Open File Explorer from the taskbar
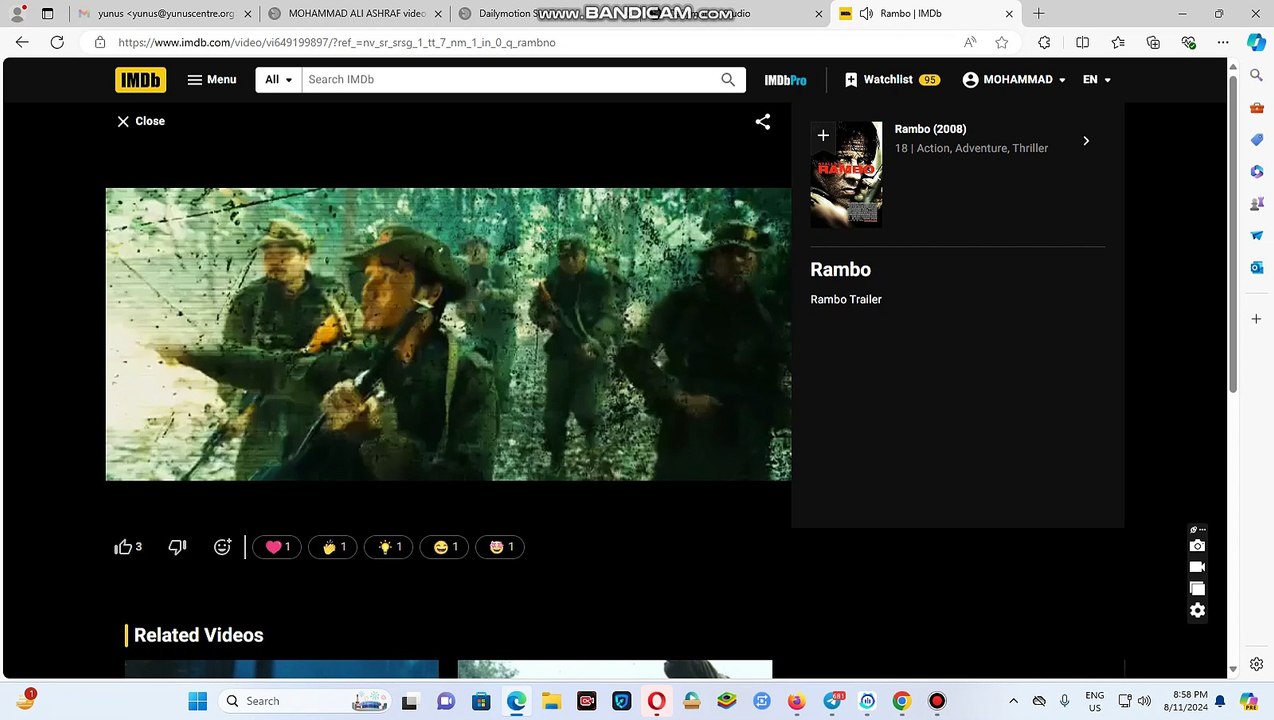The width and height of the screenshot is (1274, 720). [x=551, y=701]
